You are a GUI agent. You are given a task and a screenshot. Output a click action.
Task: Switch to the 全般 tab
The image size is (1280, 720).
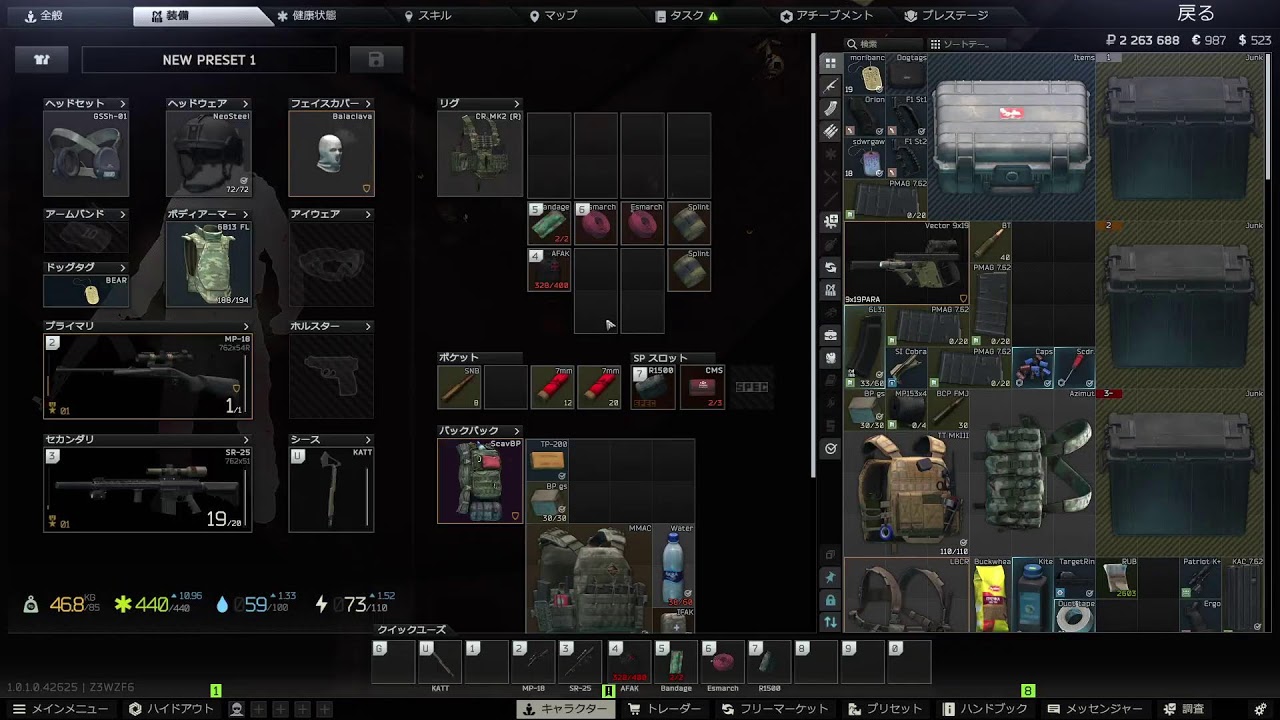43,16
